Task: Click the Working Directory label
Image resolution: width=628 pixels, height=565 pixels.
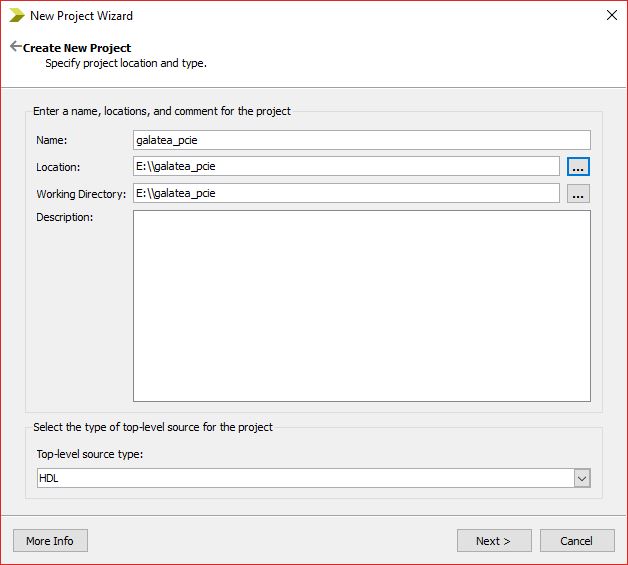Action: click(x=81, y=194)
